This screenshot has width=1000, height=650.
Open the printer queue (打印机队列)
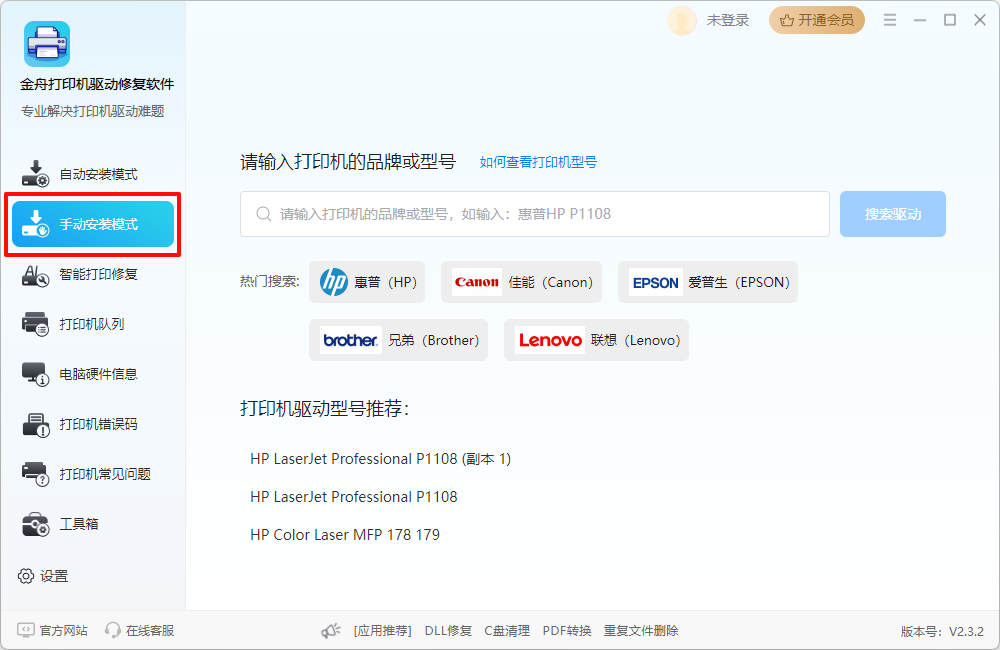click(x=91, y=324)
